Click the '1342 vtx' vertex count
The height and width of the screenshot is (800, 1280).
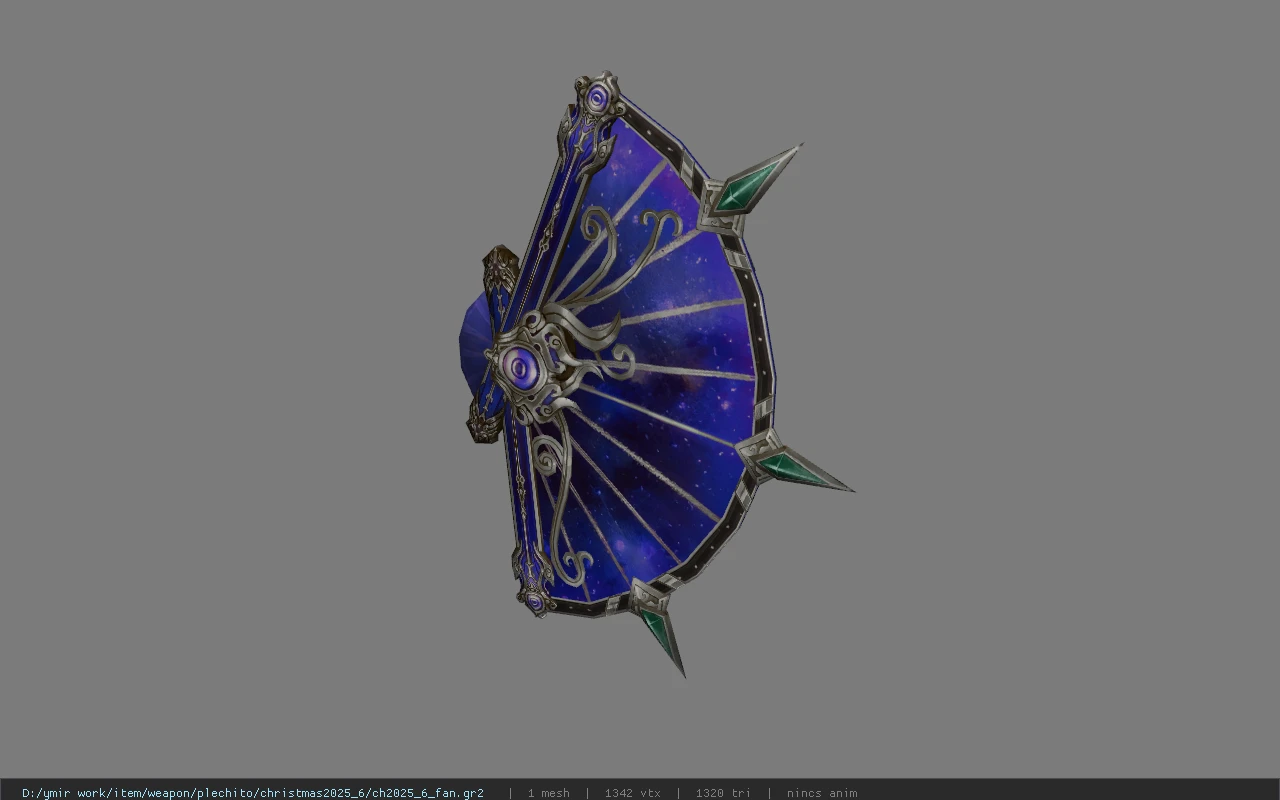632,793
